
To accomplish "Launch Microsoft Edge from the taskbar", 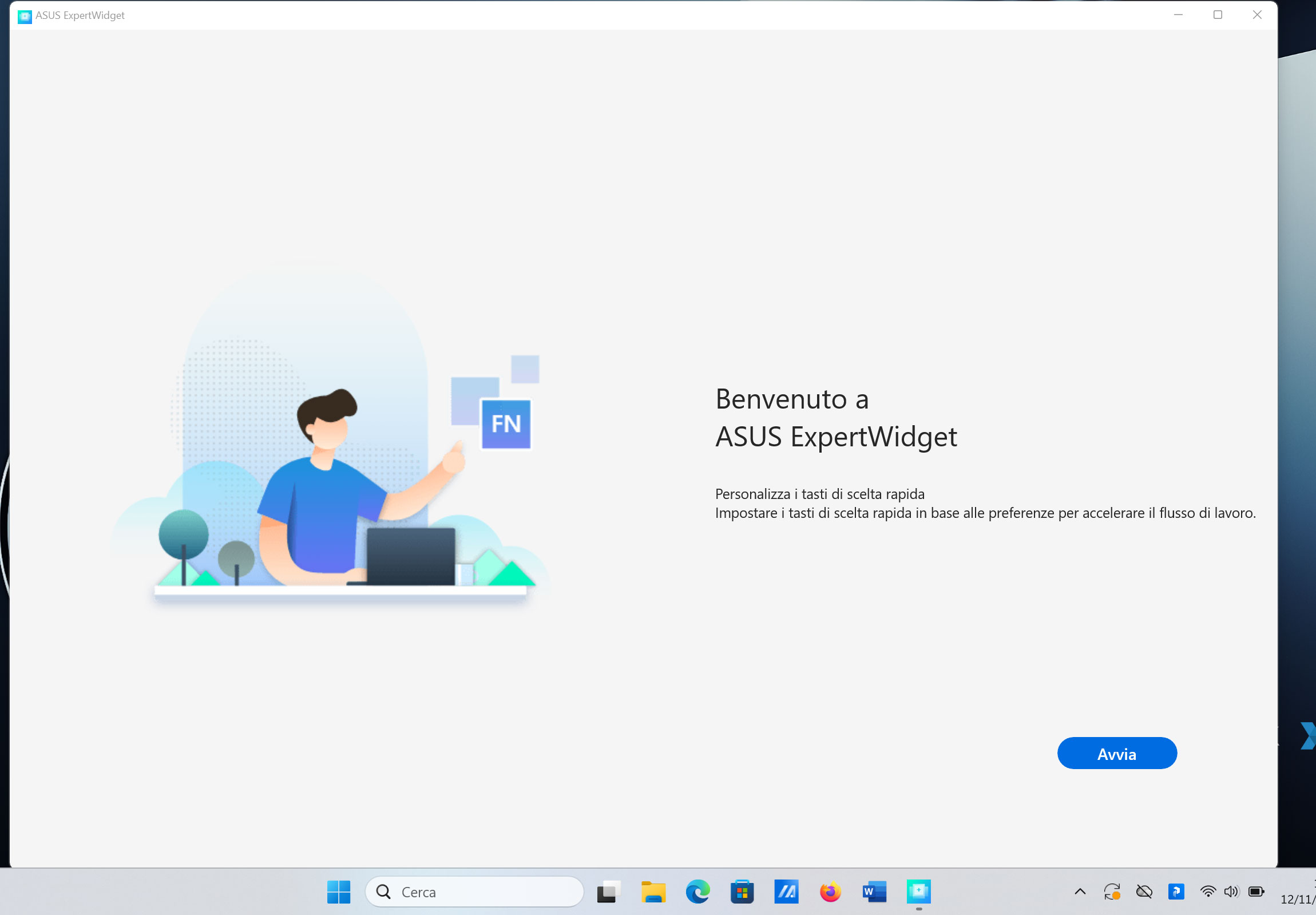I will [697, 892].
